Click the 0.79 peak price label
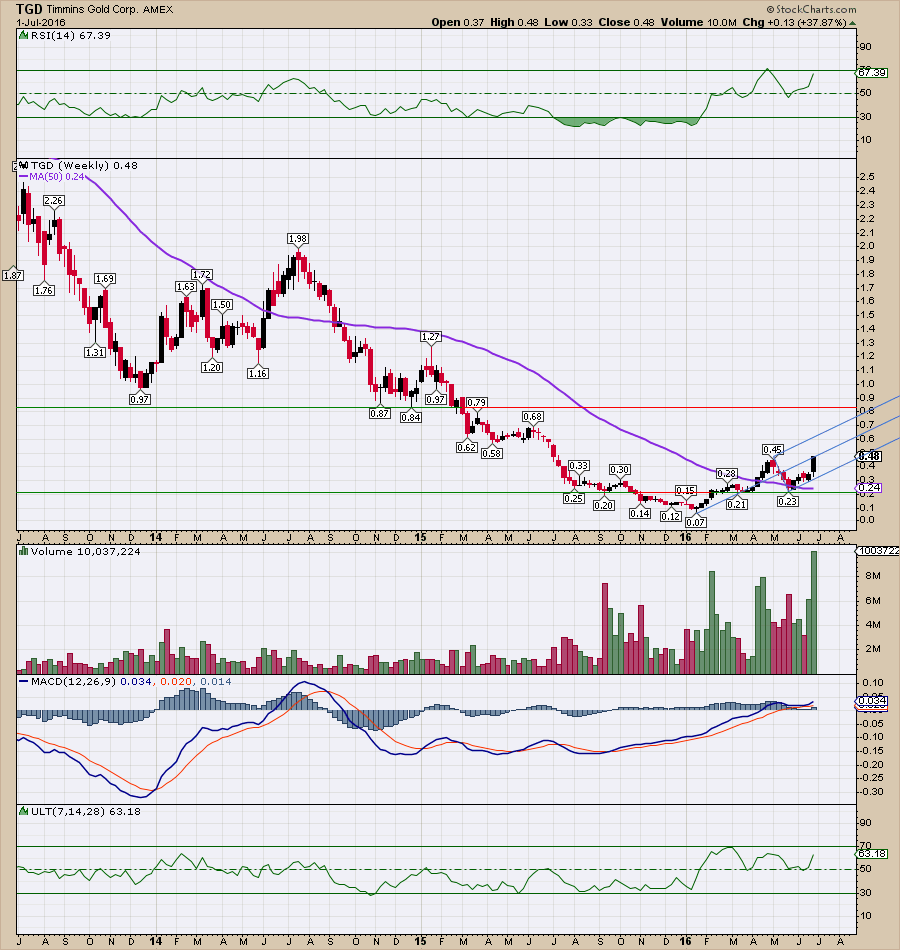 (x=477, y=402)
